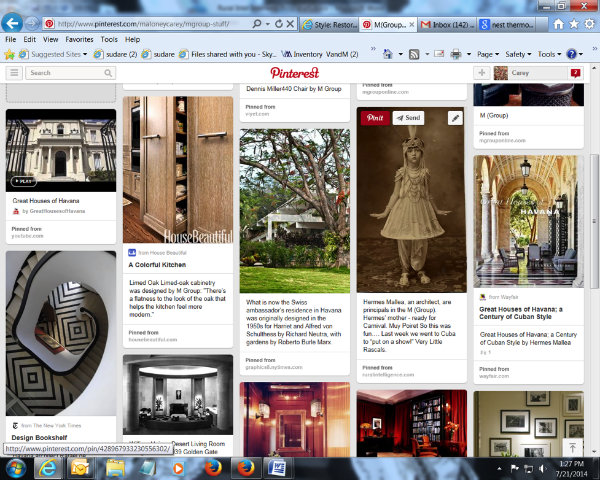
Task: Open the blue Help question mark icon
Action: [x=571, y=54]
